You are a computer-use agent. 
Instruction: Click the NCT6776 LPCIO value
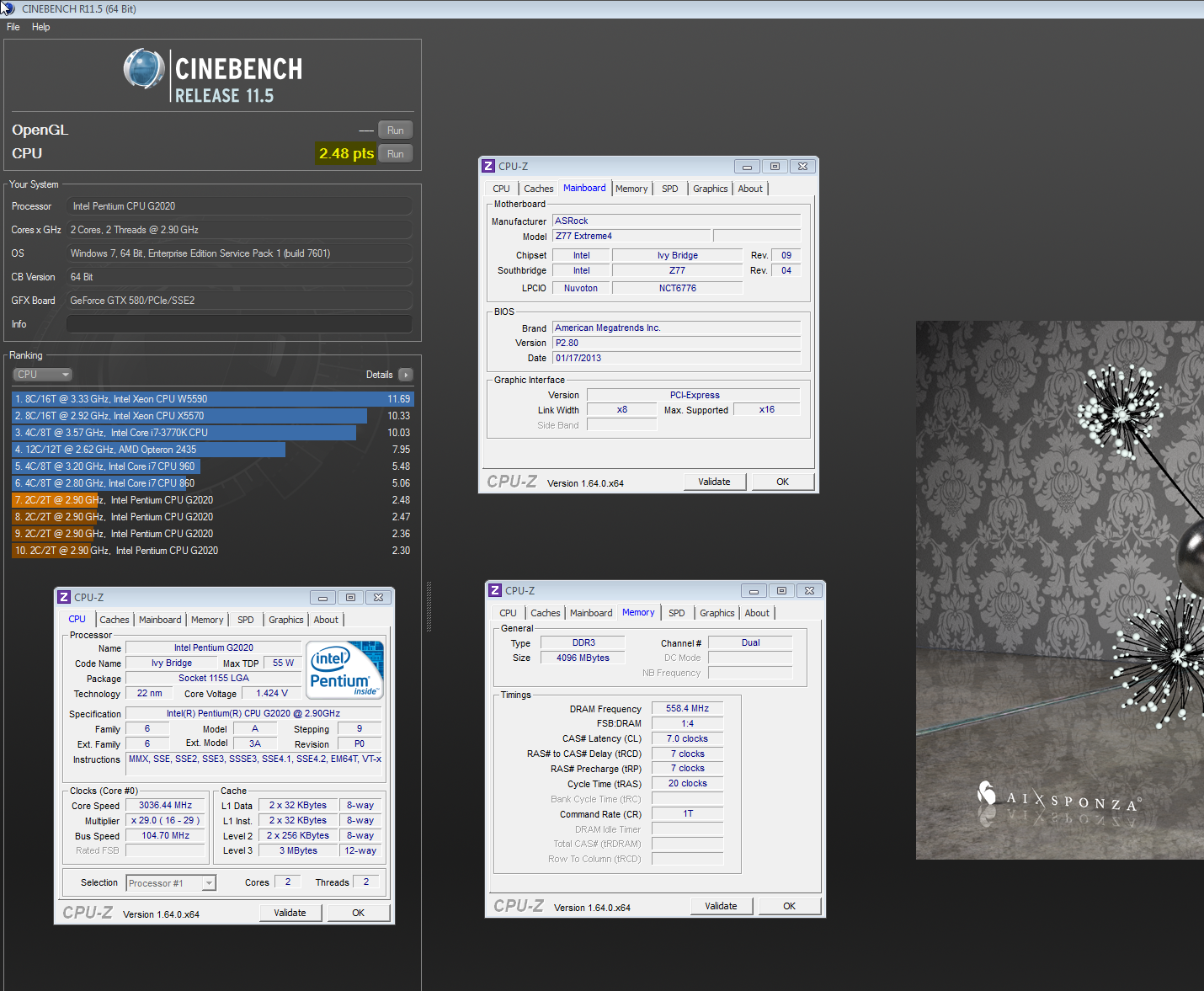pos(678,288)
